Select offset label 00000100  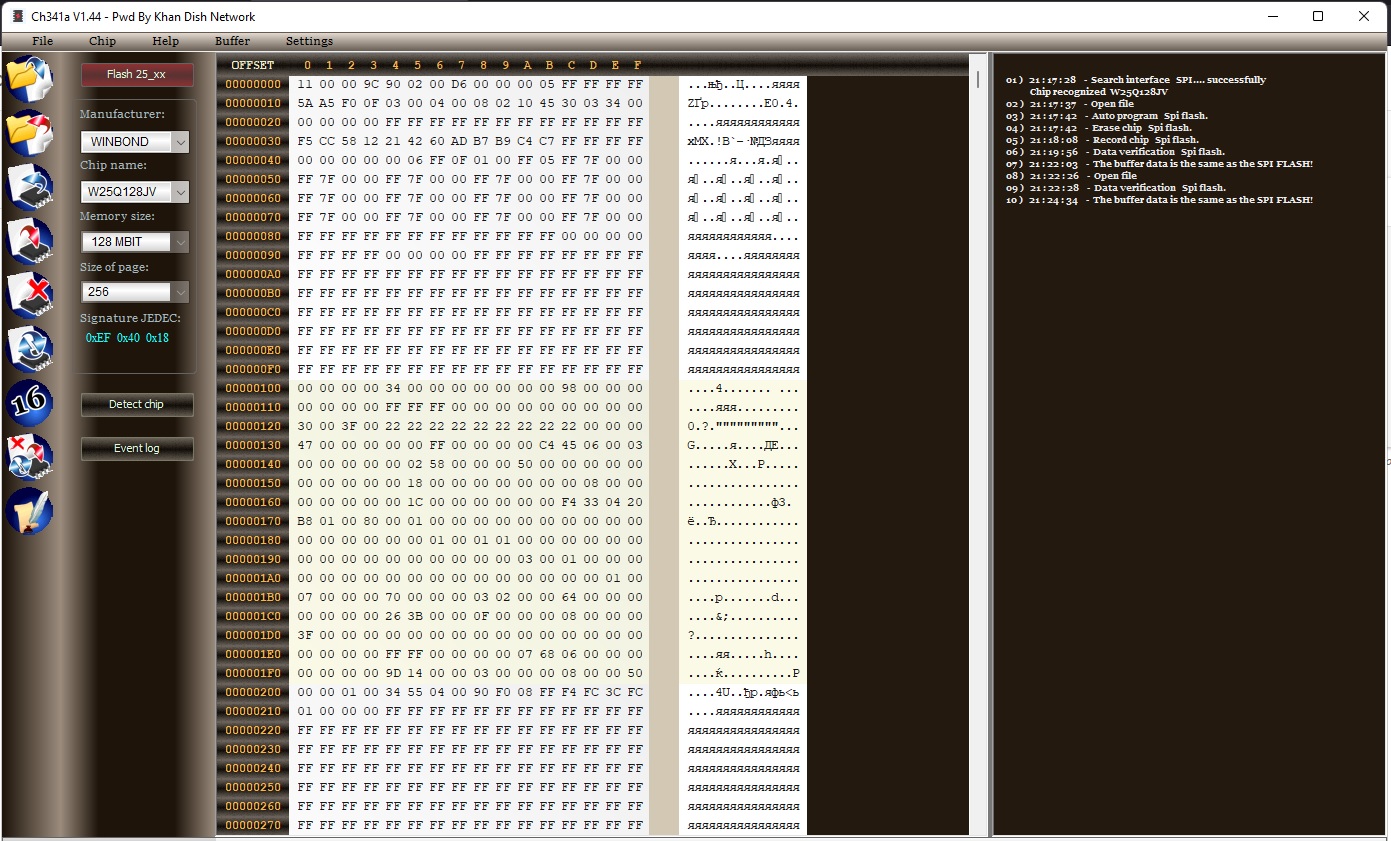[x=253, y=389]
